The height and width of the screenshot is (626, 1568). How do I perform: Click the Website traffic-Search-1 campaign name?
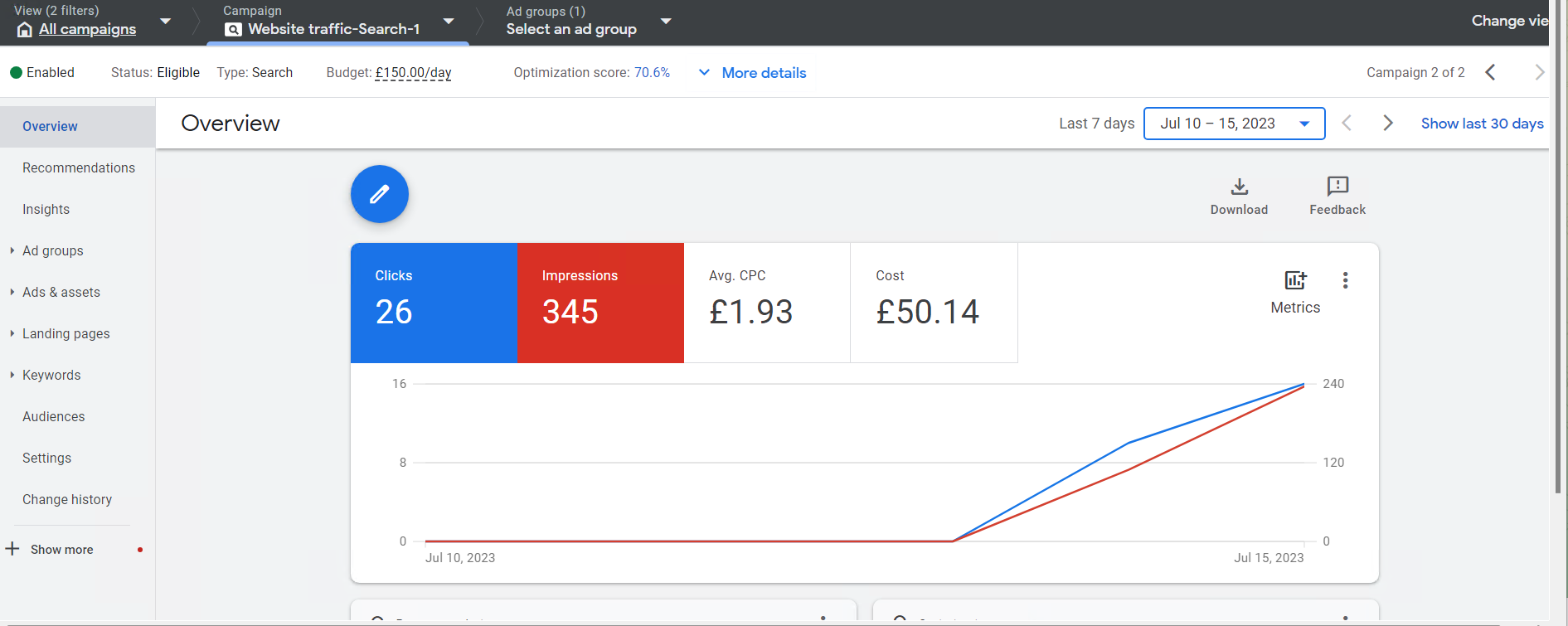point(333,29)
